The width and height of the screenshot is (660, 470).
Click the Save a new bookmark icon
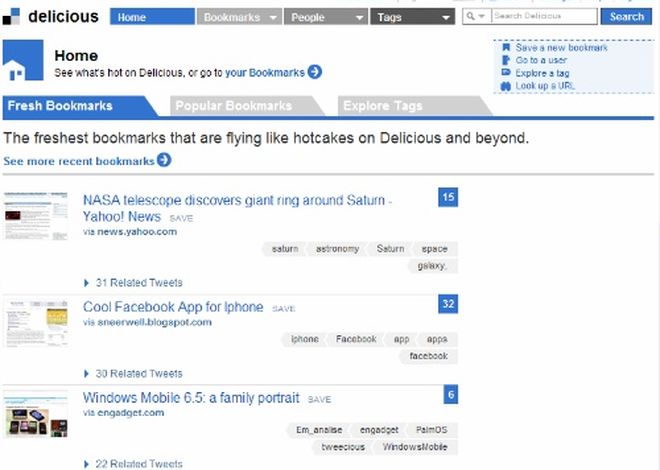tap(506, 47)
